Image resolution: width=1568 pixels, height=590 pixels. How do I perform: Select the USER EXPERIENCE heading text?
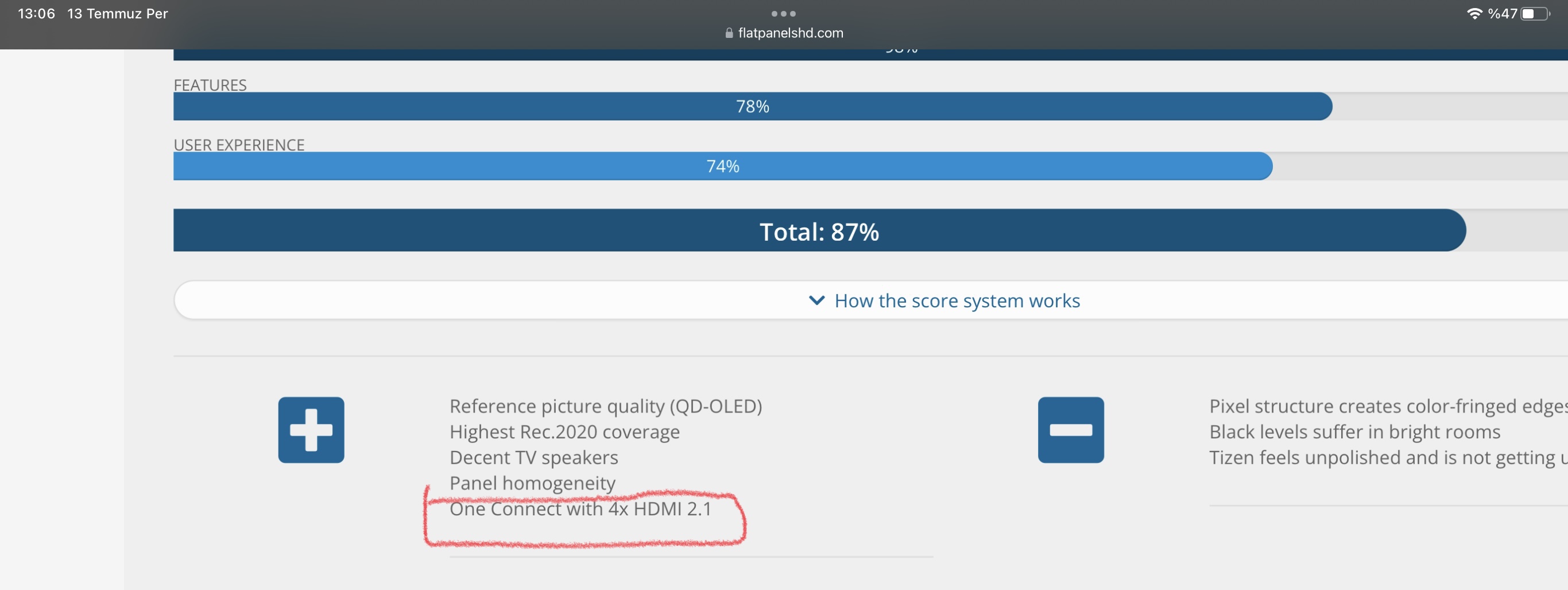pyautogui.click(x=239, y=145)
